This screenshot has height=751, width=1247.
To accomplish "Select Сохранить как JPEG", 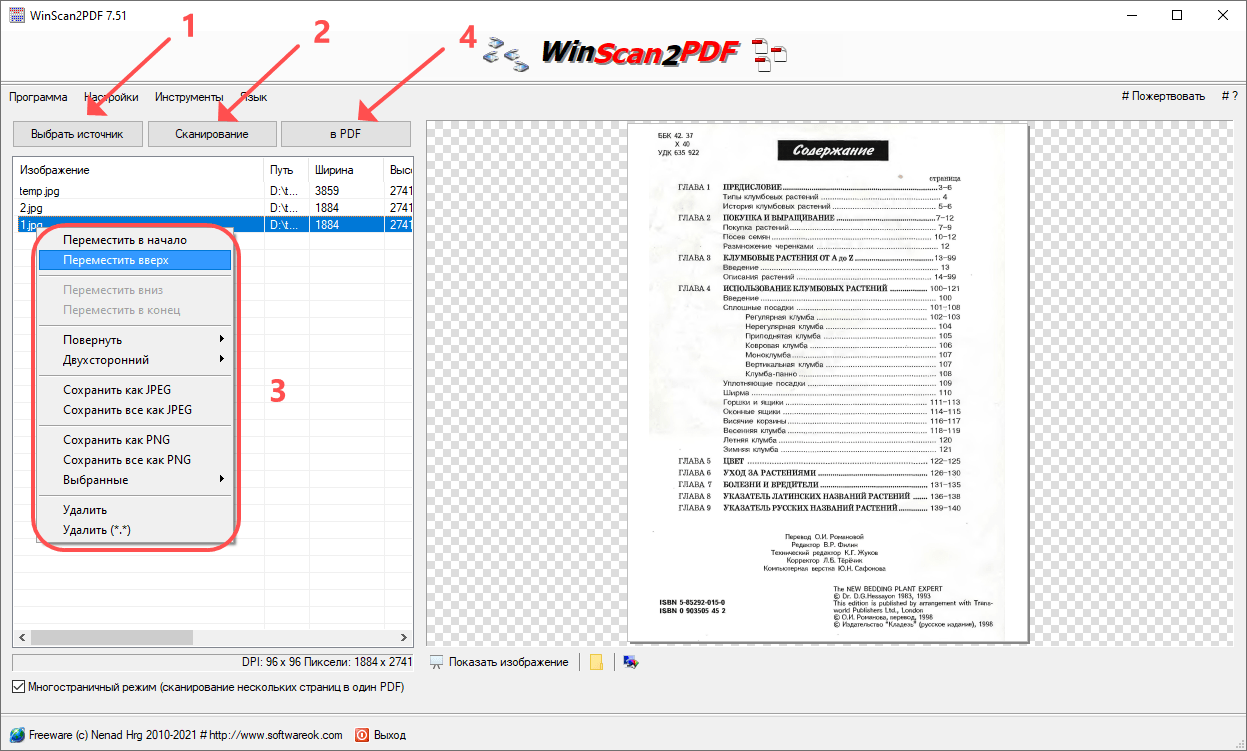I will 134,390.
